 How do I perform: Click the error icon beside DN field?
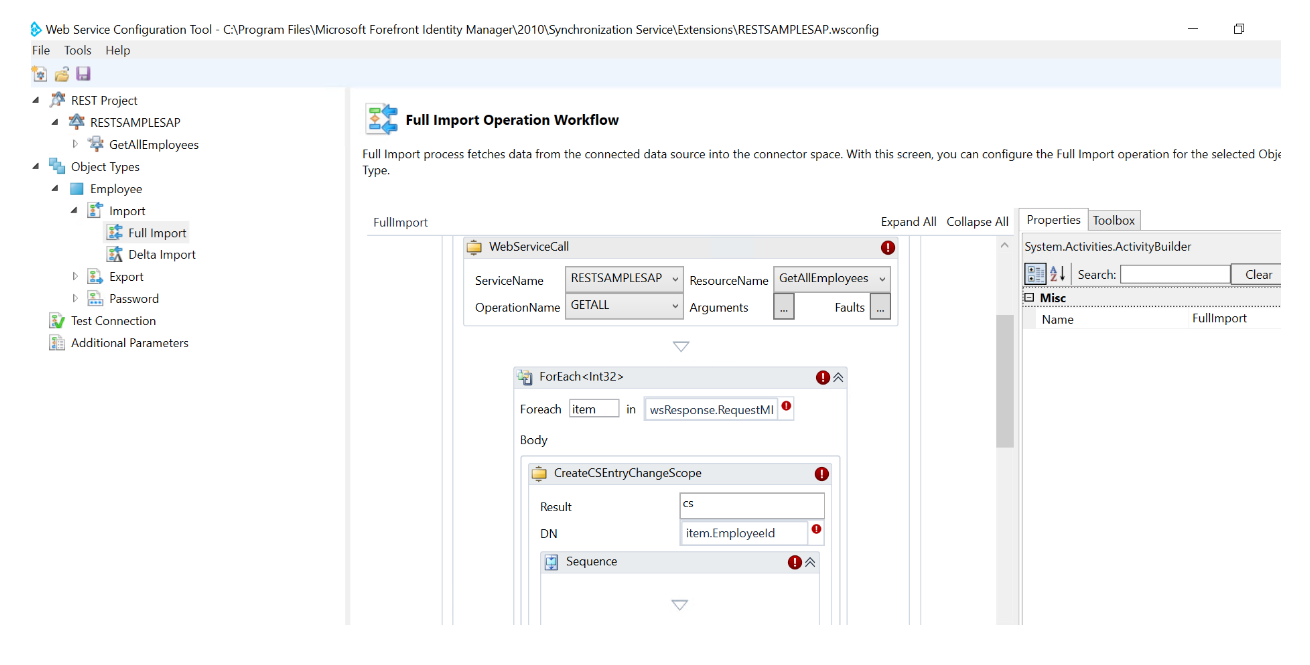tap(816, 529)
